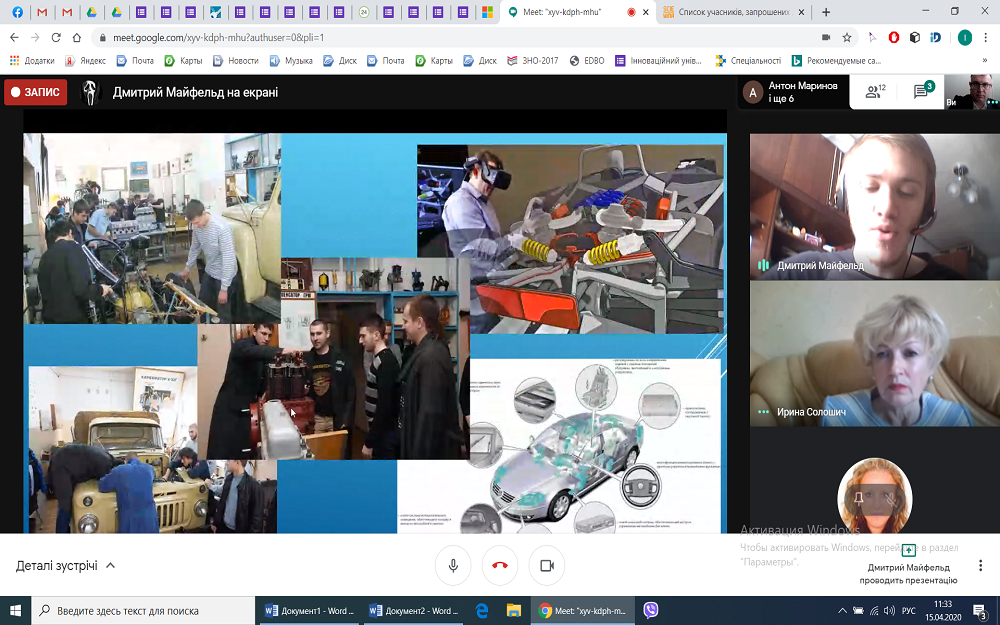Open the participants list icon
The width and height of the screenshot is (1000, 625).
click(875, 92)
